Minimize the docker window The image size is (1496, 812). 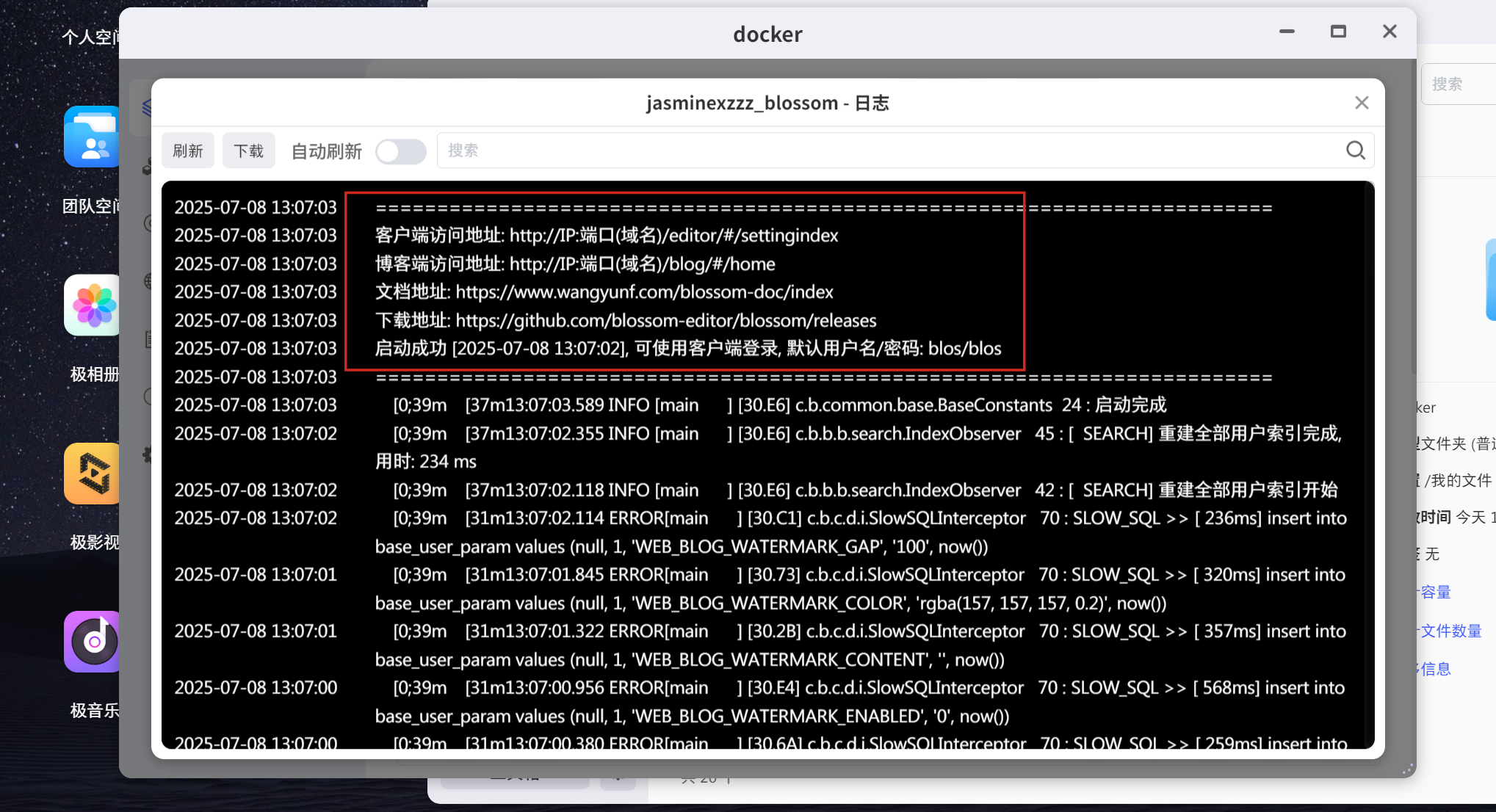click(x=1287, y=32)
